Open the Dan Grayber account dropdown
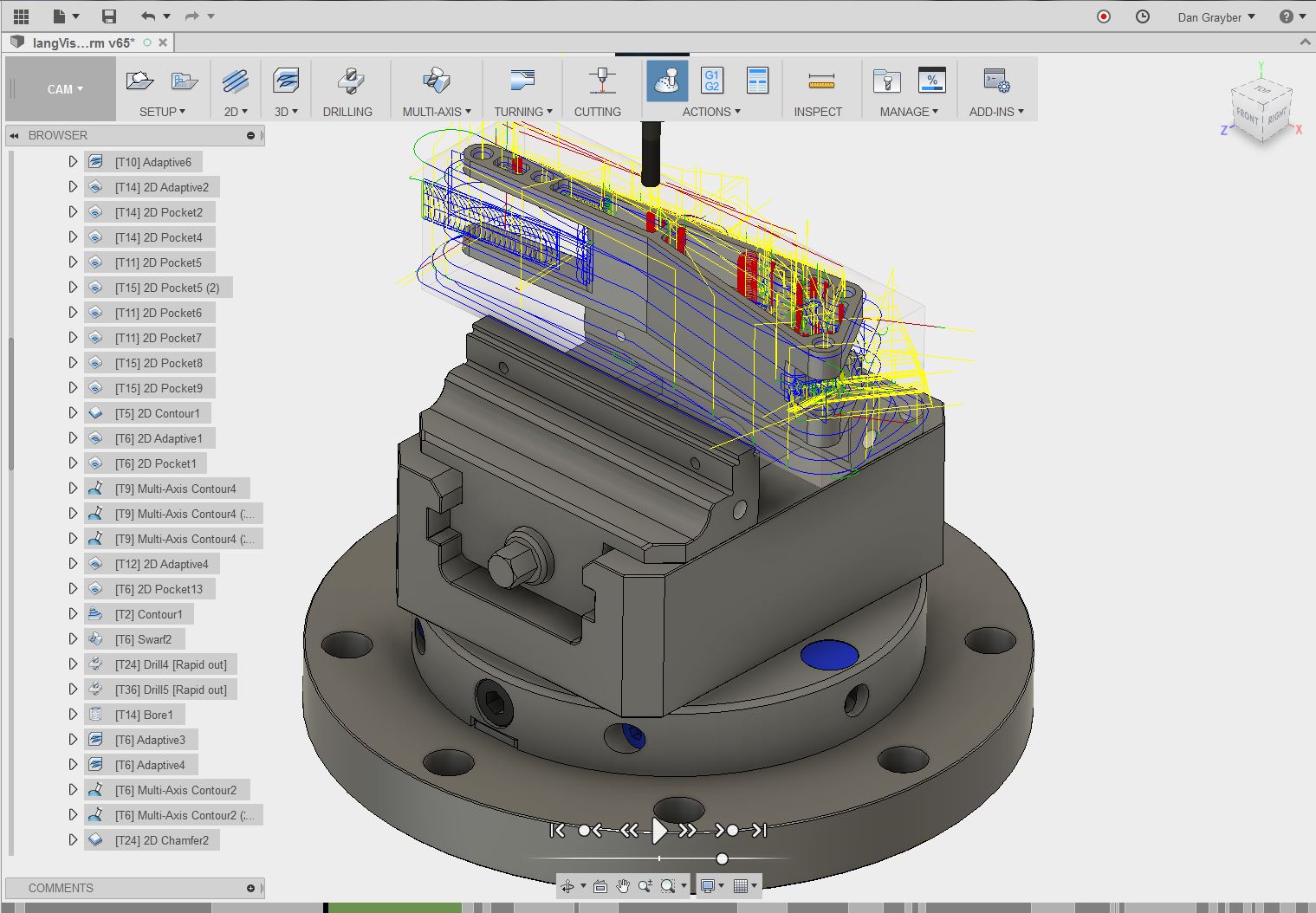 [x=1216, y=17]
